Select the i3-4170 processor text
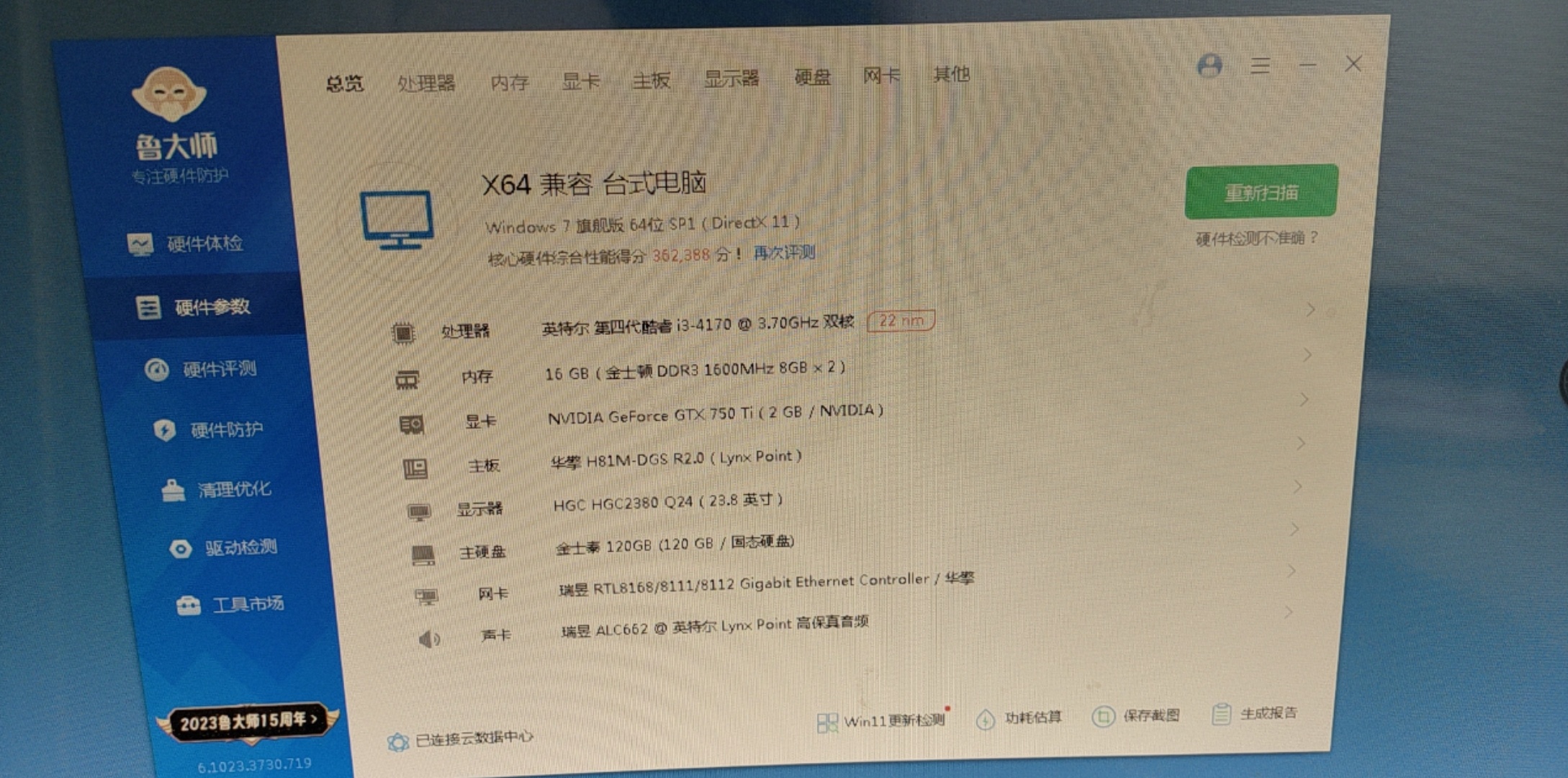Viewport: 1568px width, 778px height. pos(698,325)
